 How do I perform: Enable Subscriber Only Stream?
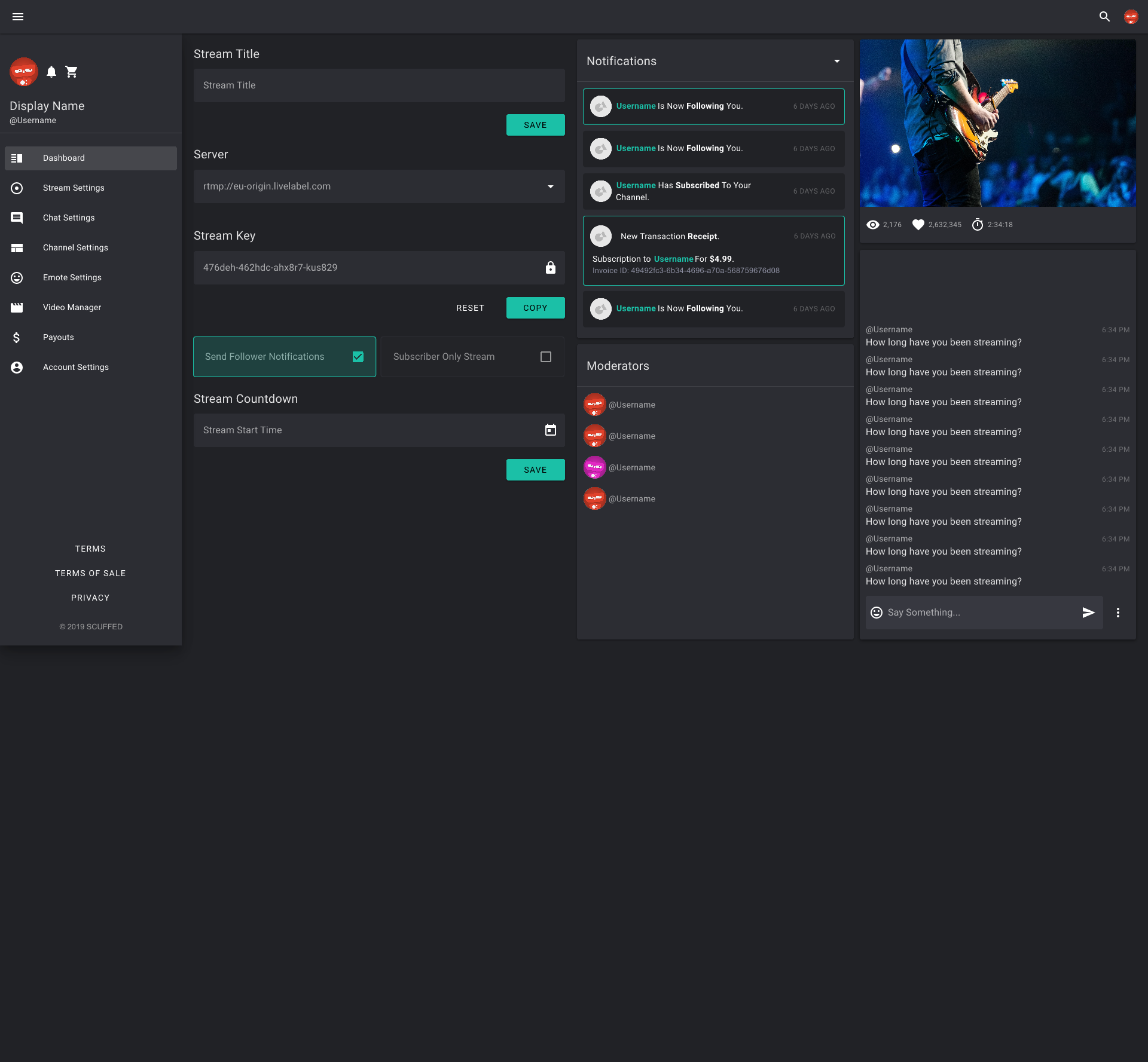click(x=545, y=356)
